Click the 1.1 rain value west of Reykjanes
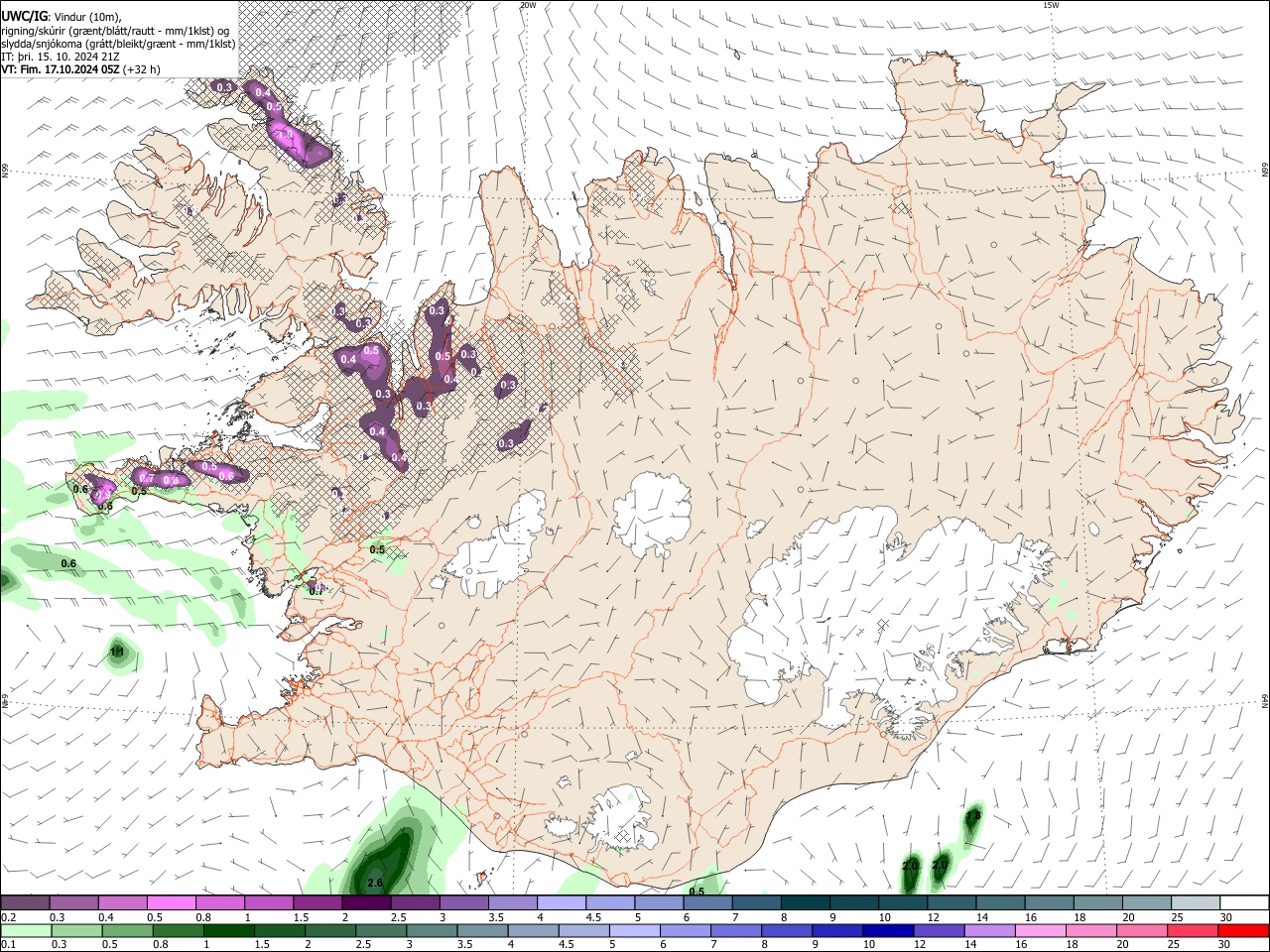 tap(117, 652)
